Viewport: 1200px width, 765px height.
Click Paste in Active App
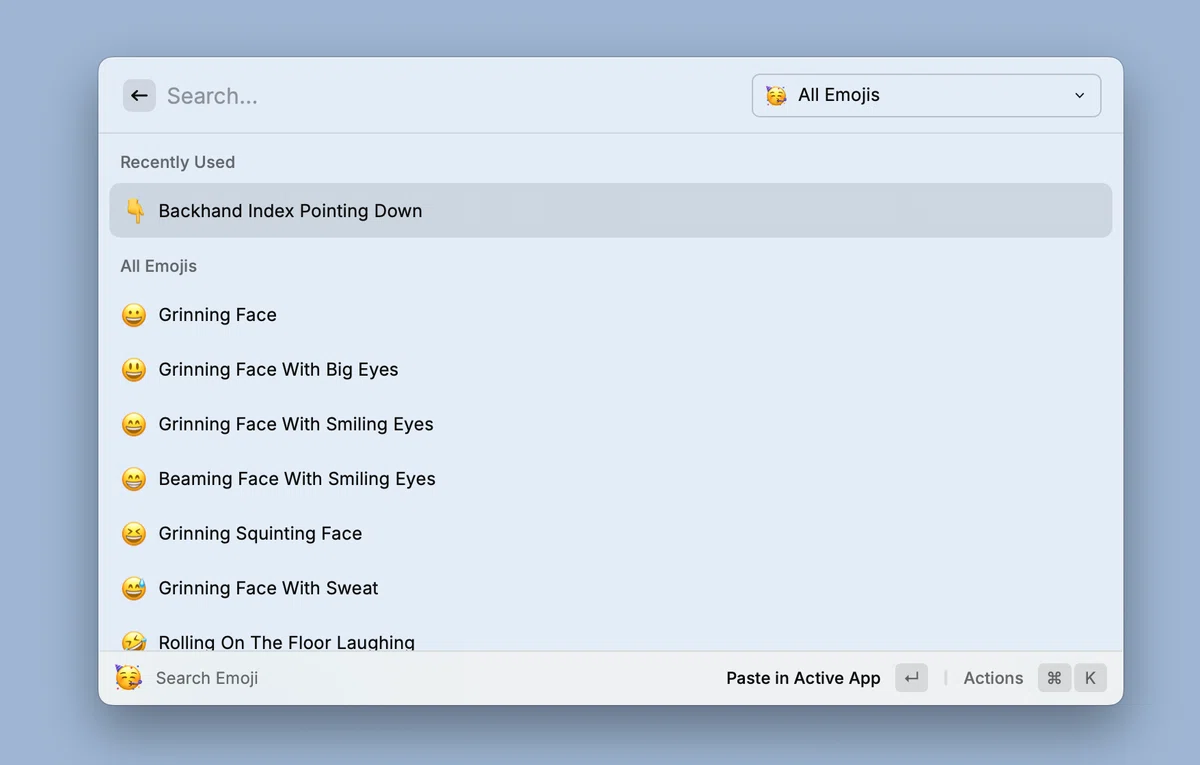point(803,678)
